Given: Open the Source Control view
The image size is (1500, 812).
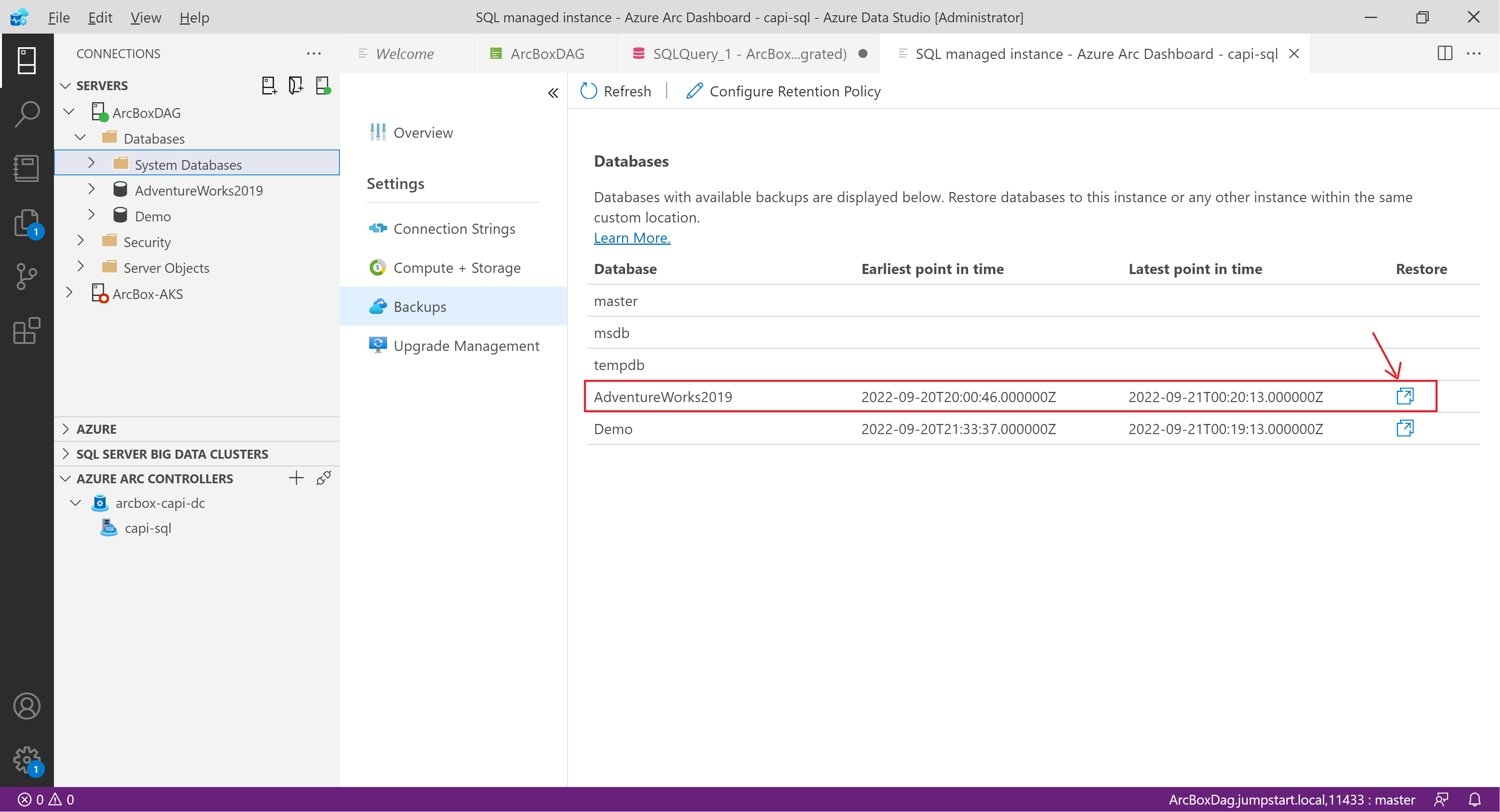Looking at the screenshot, I should point(27,276).
